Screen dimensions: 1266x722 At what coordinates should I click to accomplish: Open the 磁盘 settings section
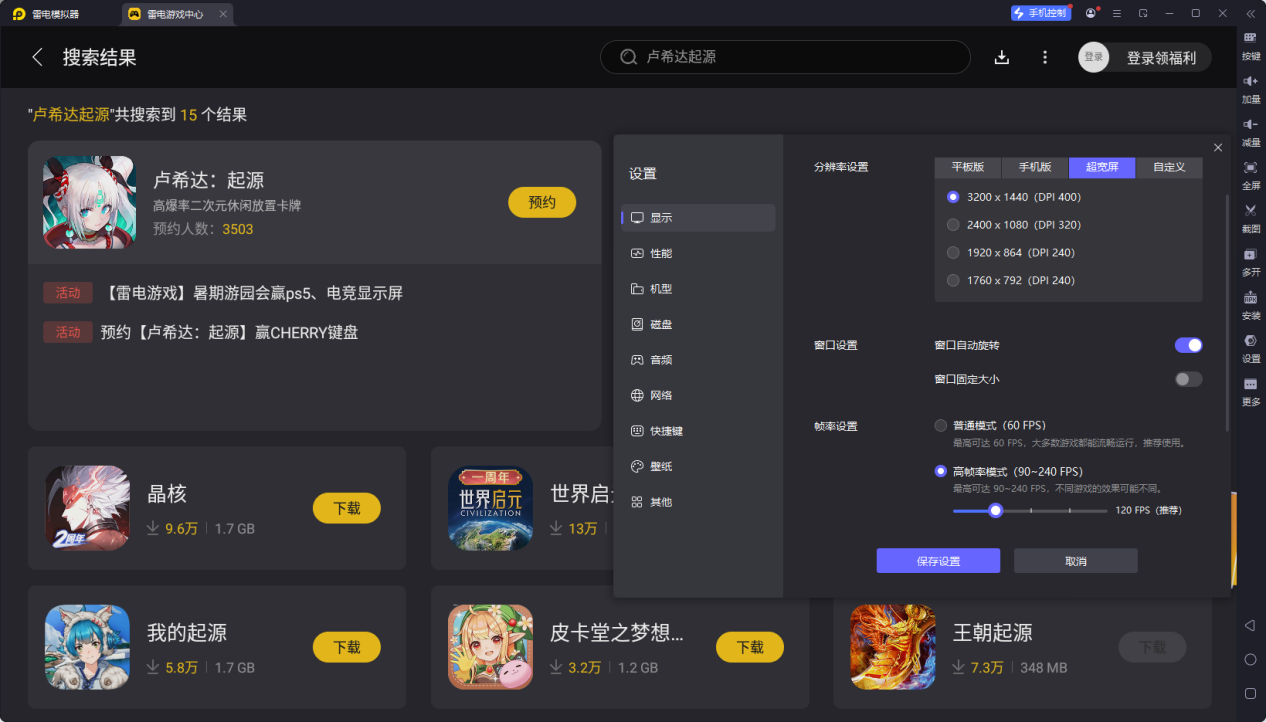coord(698,324)
